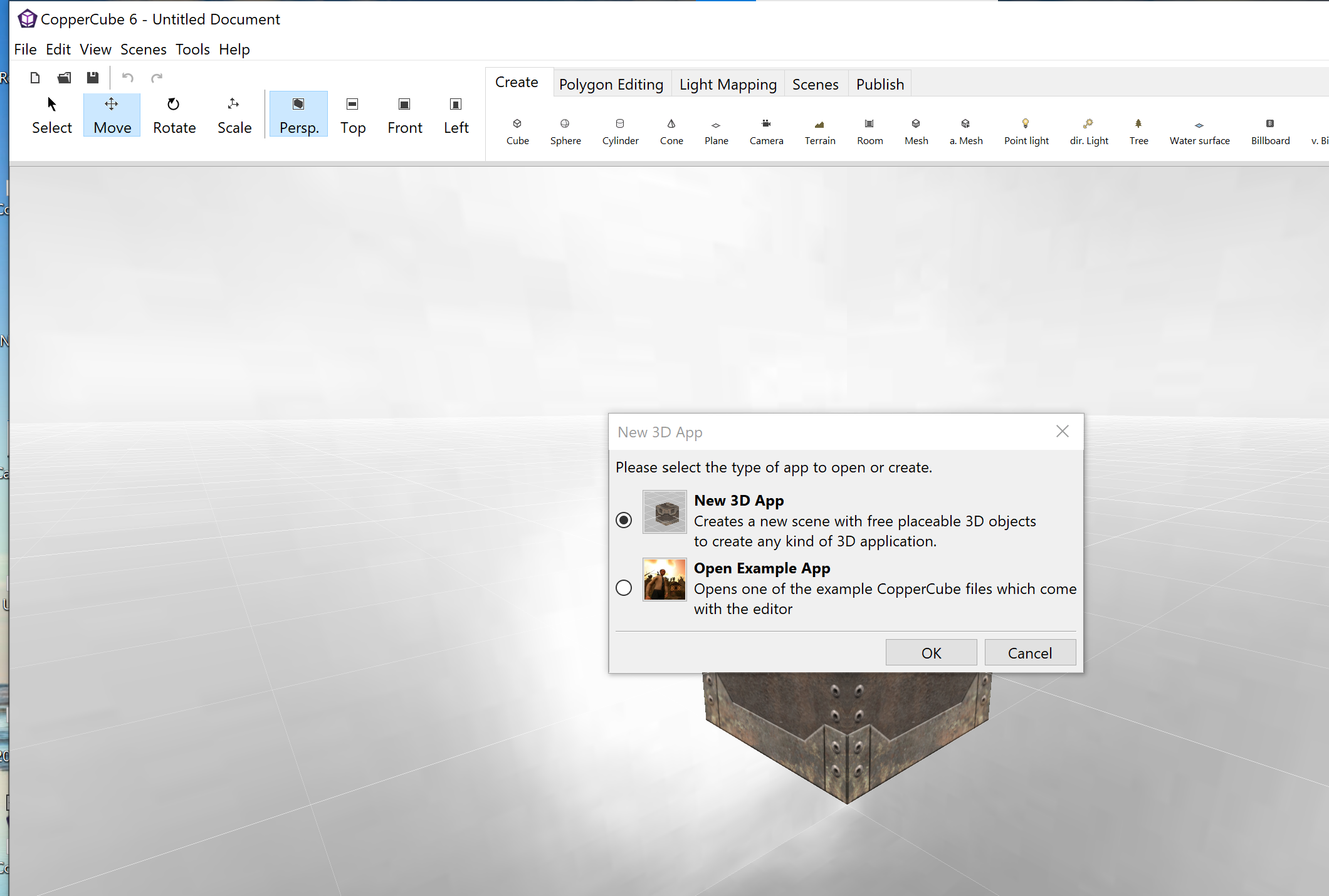Close the New 3D App dialog

[x=1063, y=431]
